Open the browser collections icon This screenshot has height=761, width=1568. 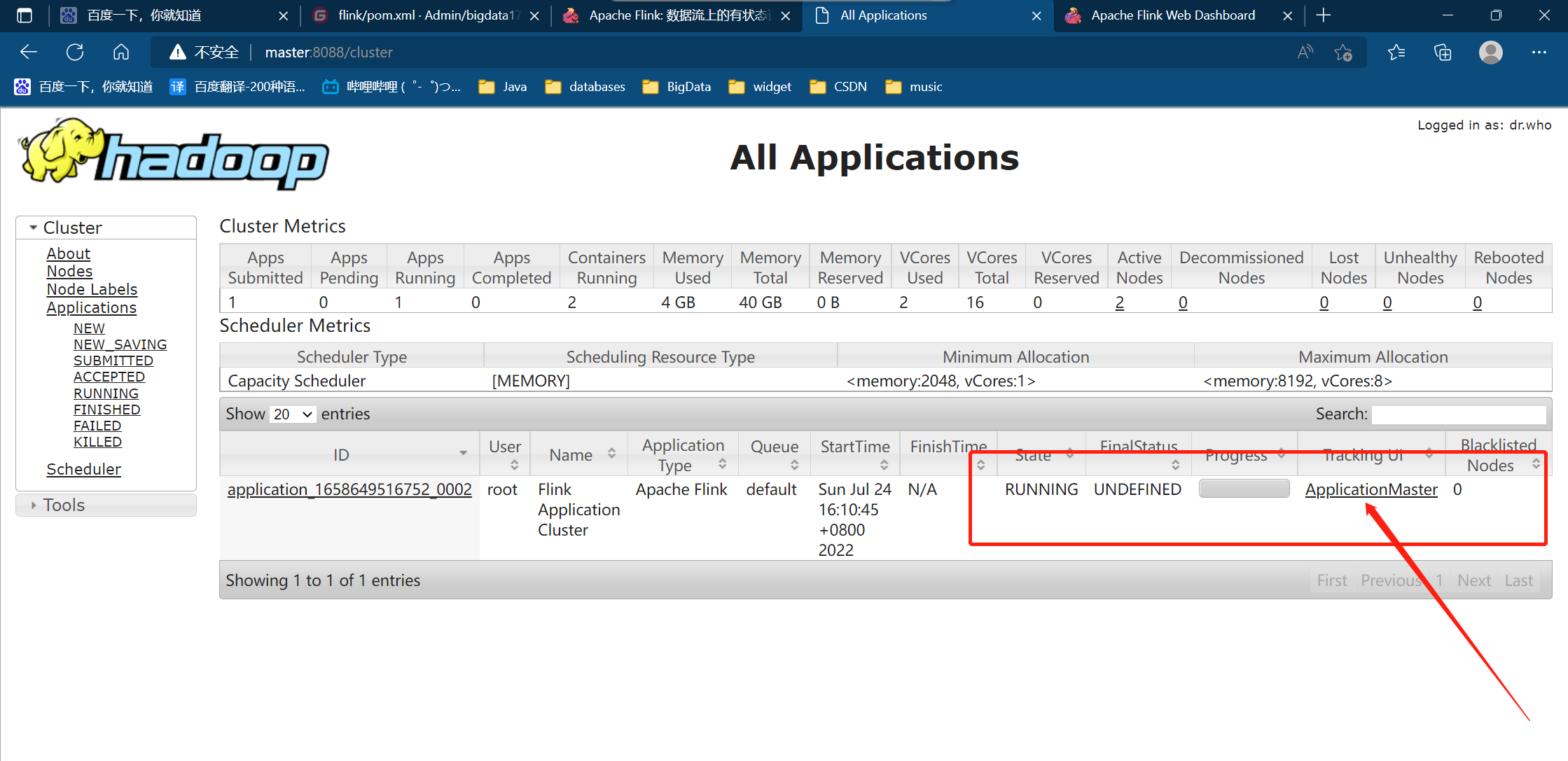click(1443, 53)
